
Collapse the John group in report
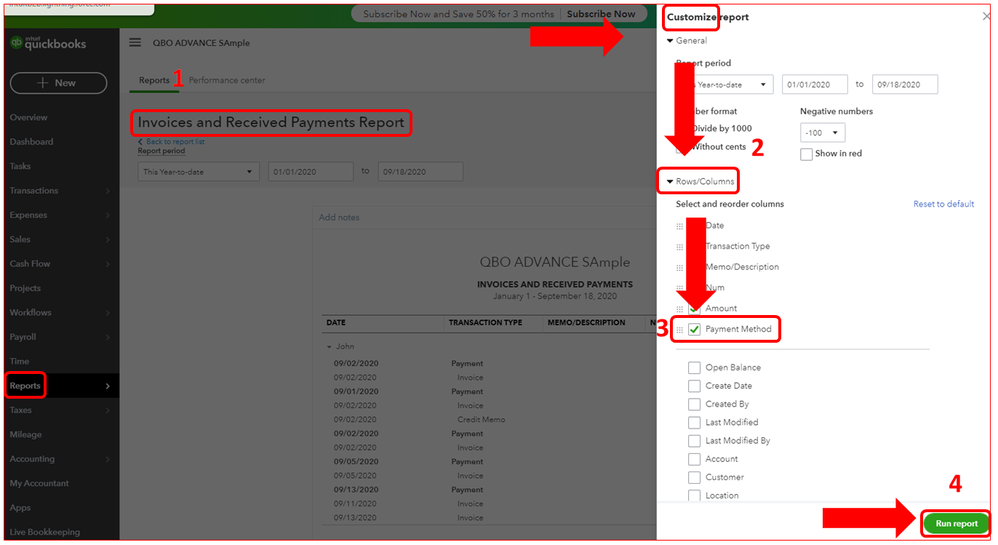coord(329,347)
